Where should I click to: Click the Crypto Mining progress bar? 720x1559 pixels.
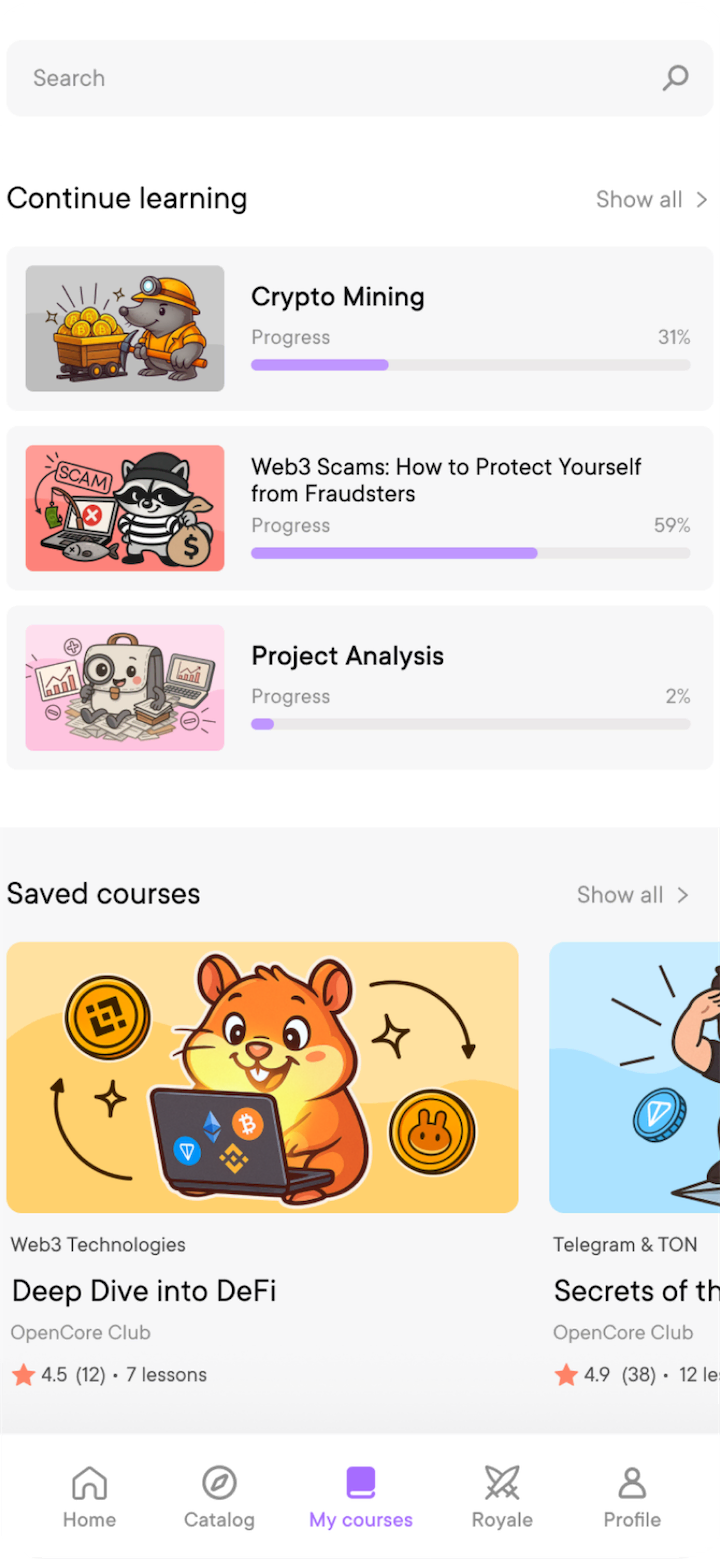[x=470, y=365]
